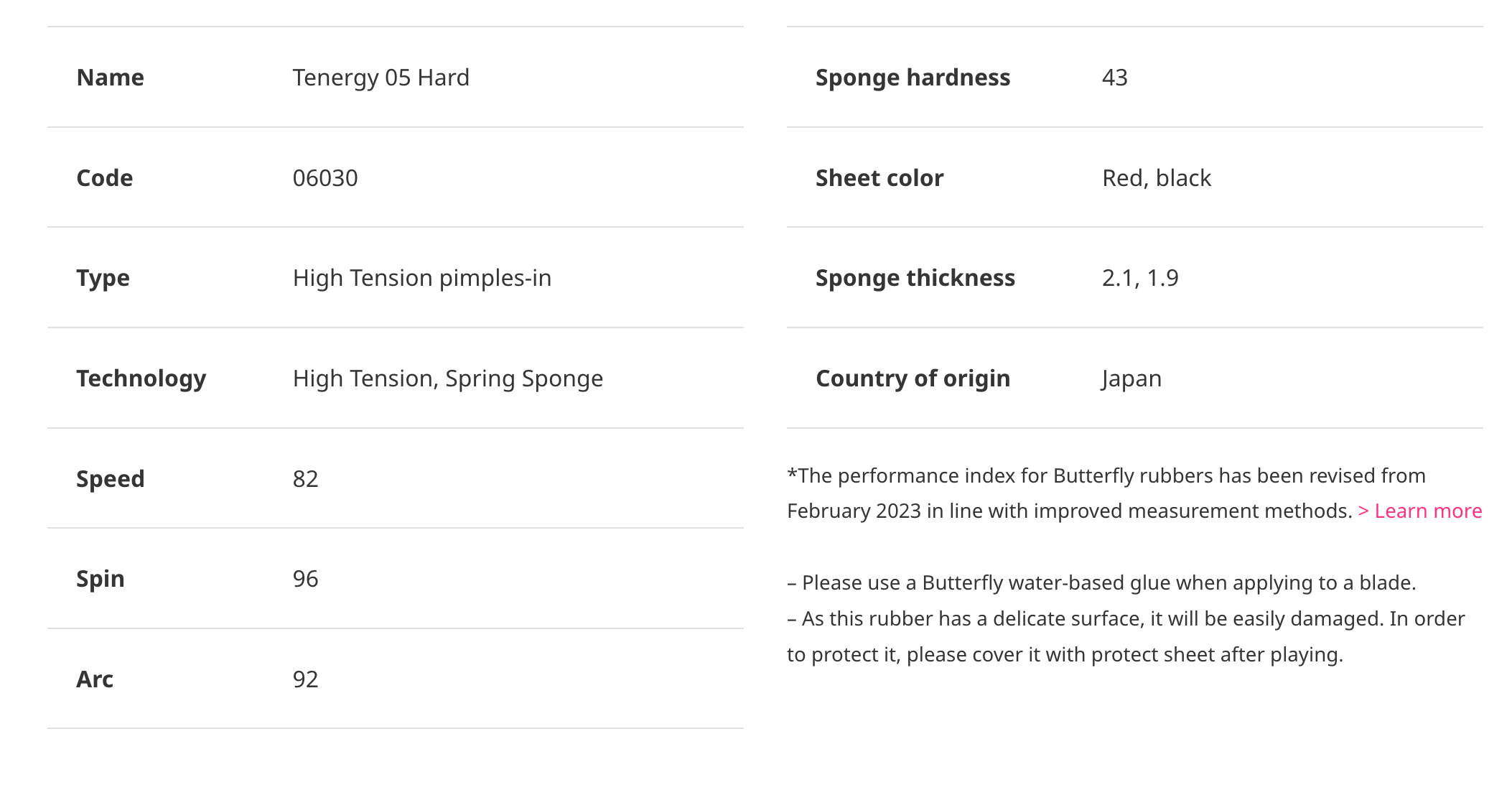Click the Sponge thickness label
The height and width of the screenshot is (790, 1512).
(915, 279)
